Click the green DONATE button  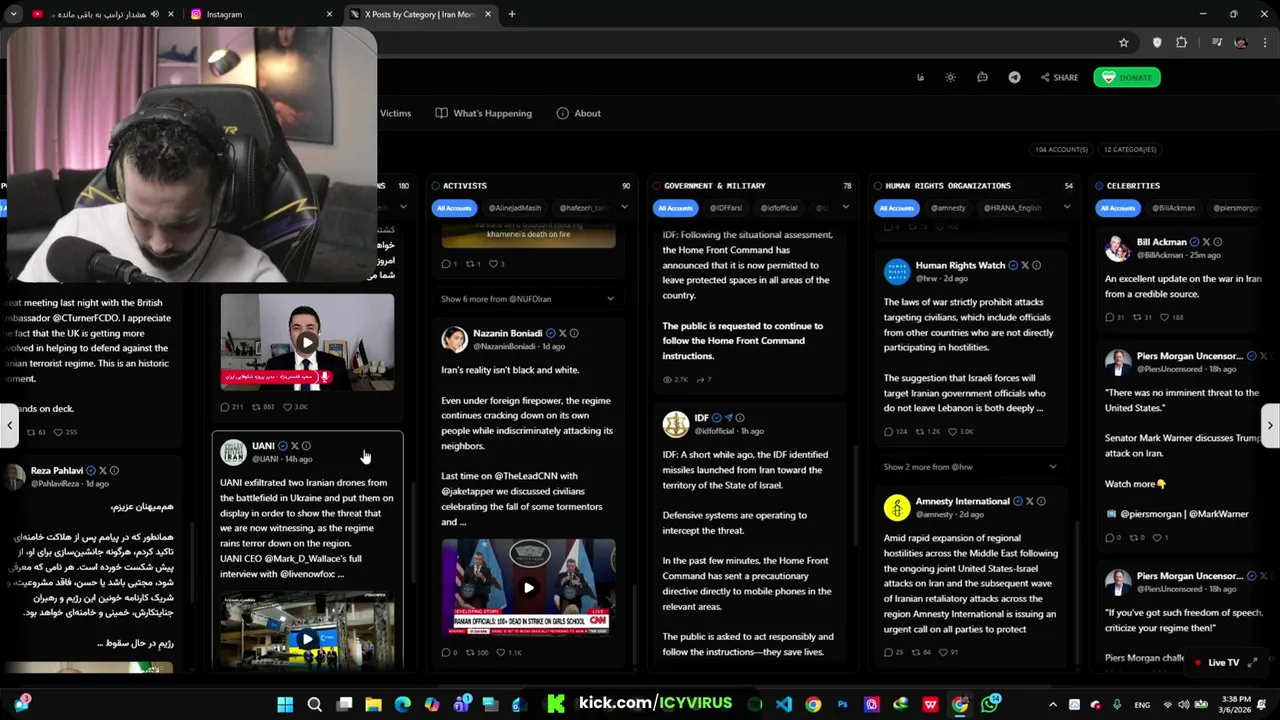pyautogui.click(x=1127, y=77)
